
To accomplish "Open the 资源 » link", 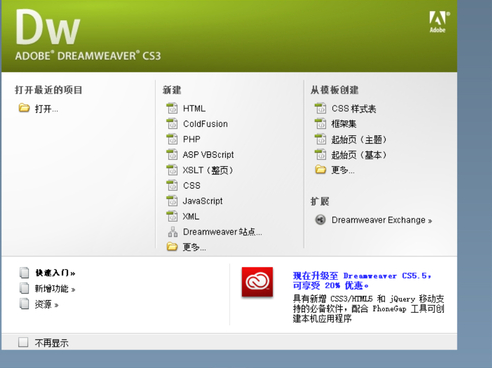I will click(x=47, y=304).
